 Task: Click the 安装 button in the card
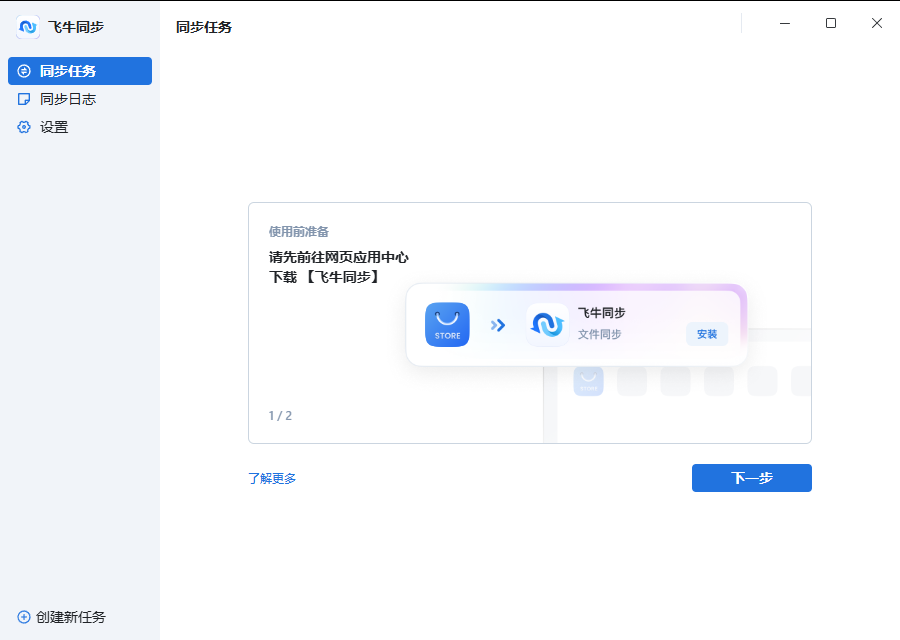(x=707, y=334)
